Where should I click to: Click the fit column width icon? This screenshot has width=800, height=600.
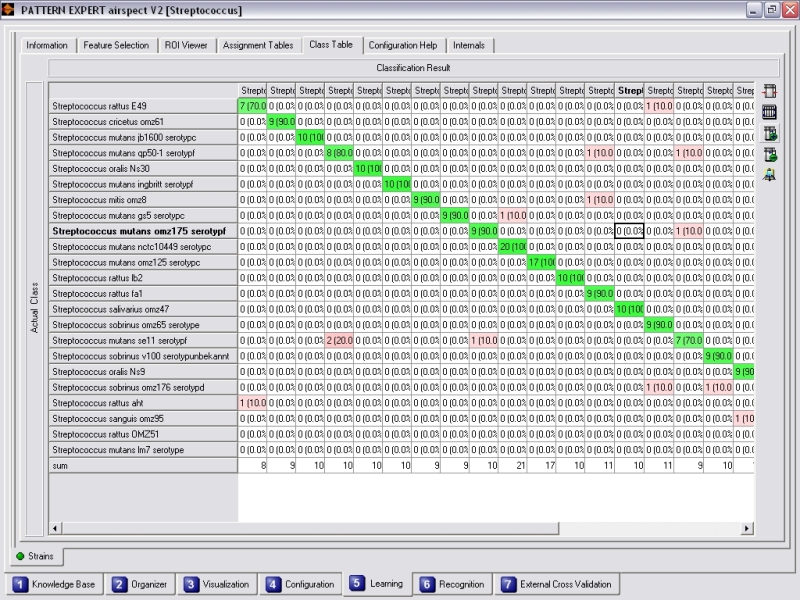click(770, 91)
